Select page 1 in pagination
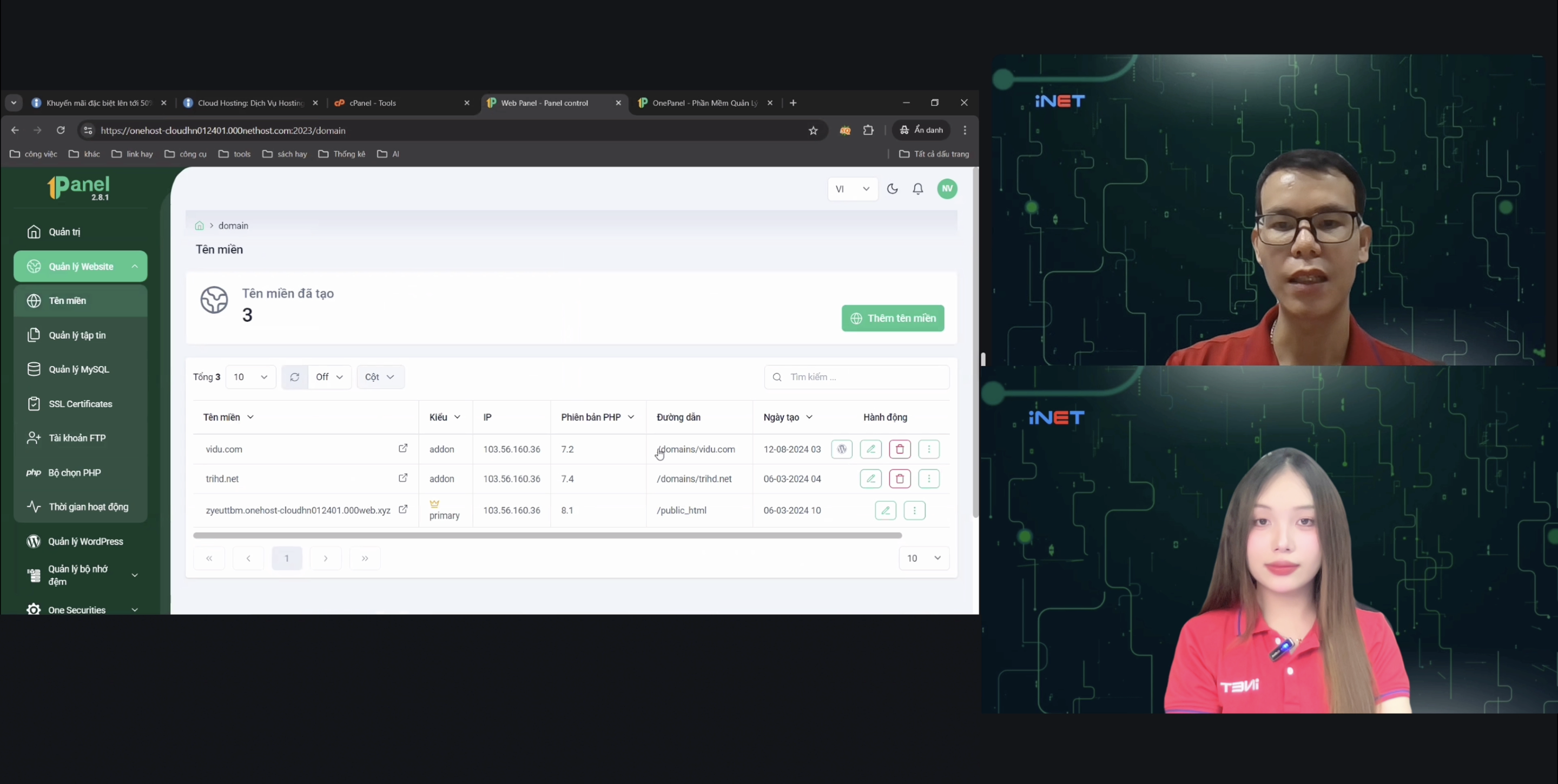1558x784 pixels. 287,559
